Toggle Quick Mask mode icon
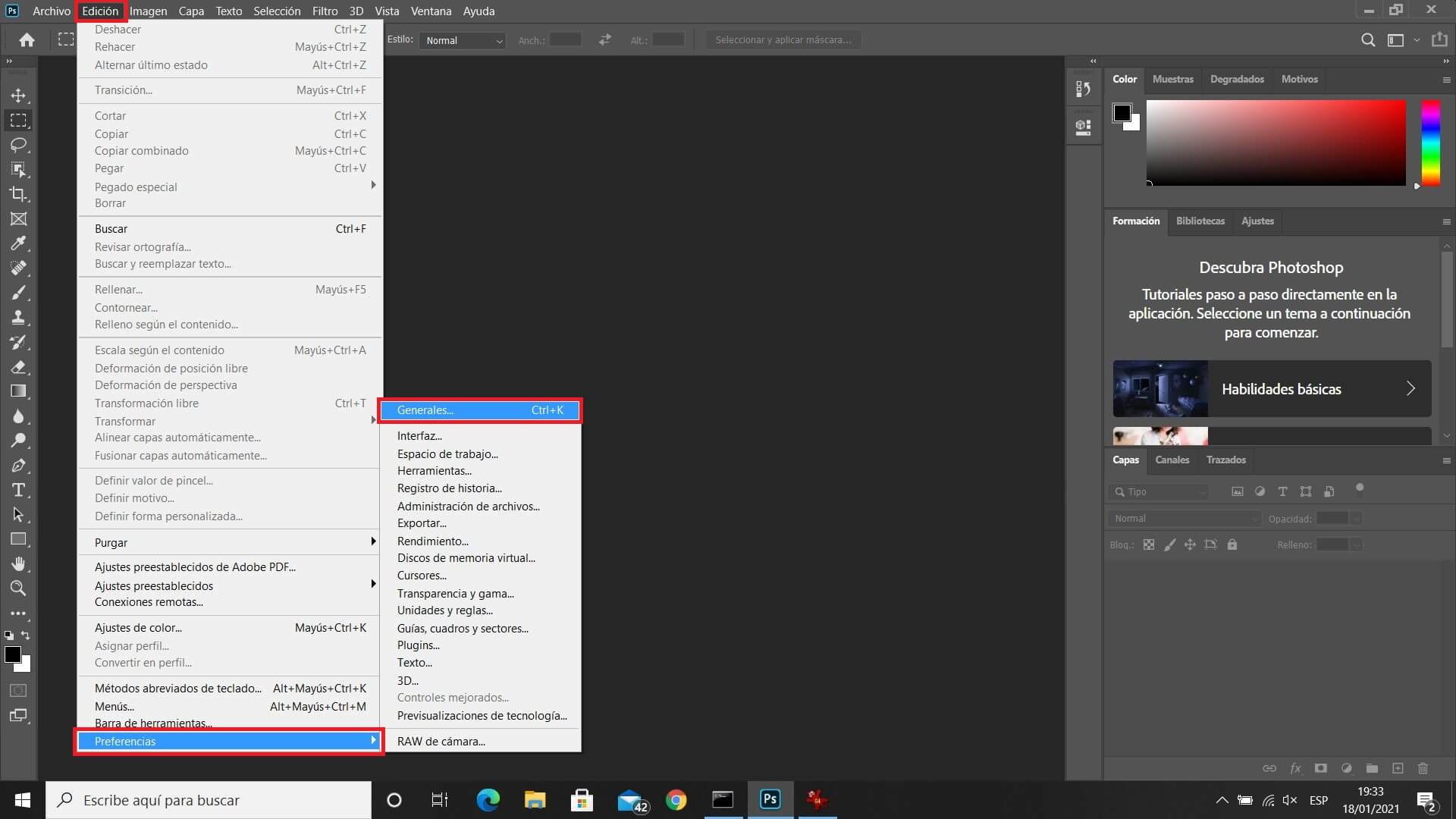Viewport: 1456px width, 819px height. point(18,691)
